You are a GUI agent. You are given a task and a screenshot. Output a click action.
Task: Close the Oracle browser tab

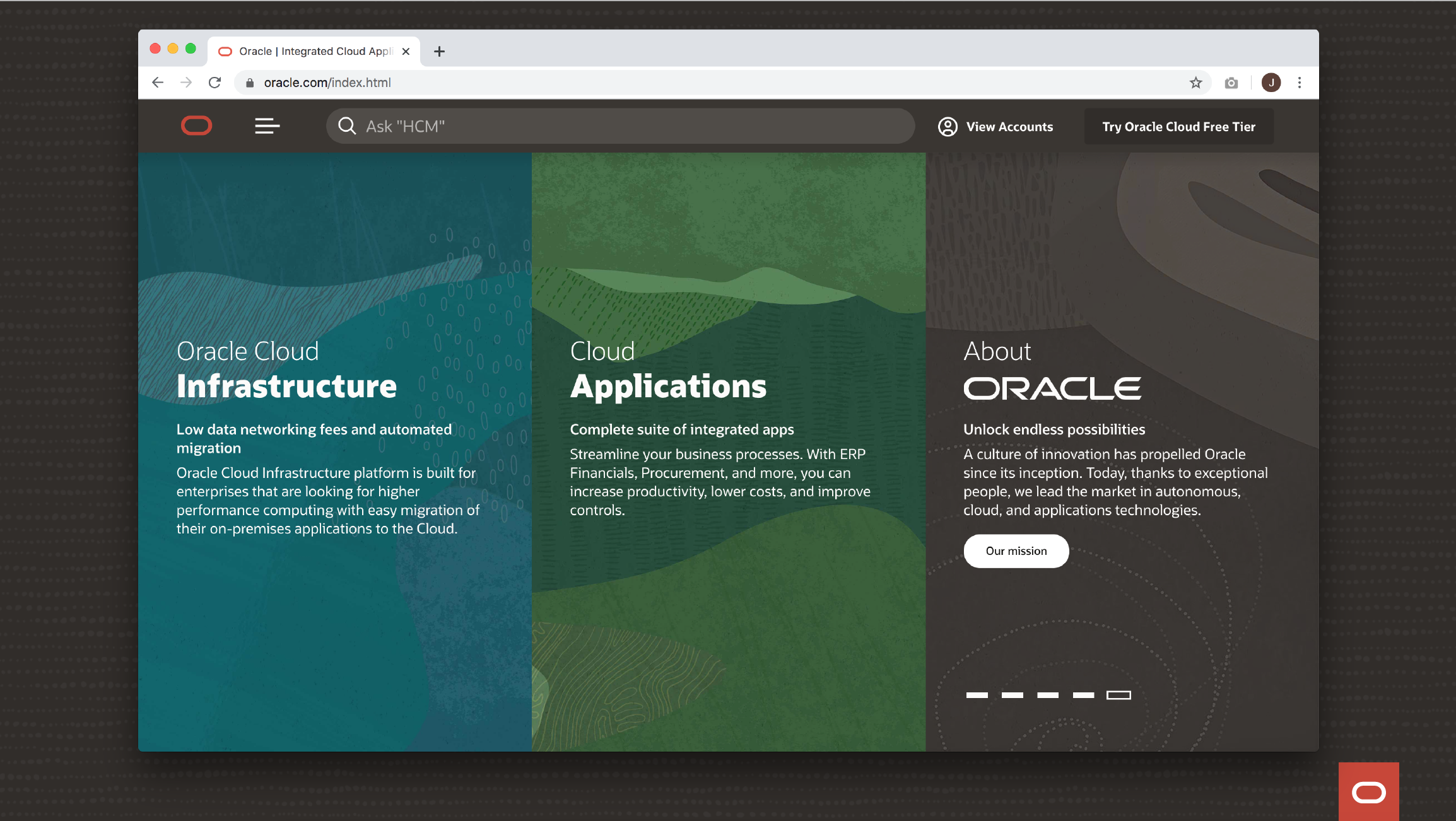click(x=406, y=51)
